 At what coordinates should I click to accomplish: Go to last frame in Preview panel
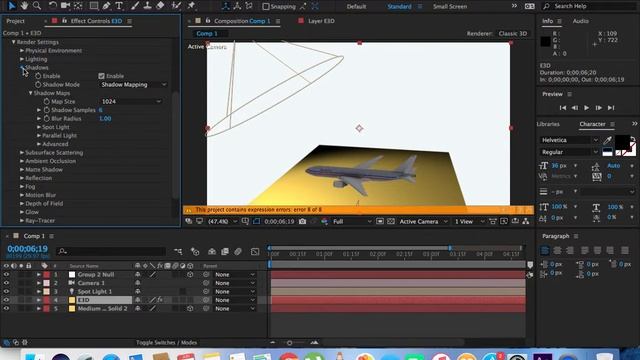click(x=611, y=108)
